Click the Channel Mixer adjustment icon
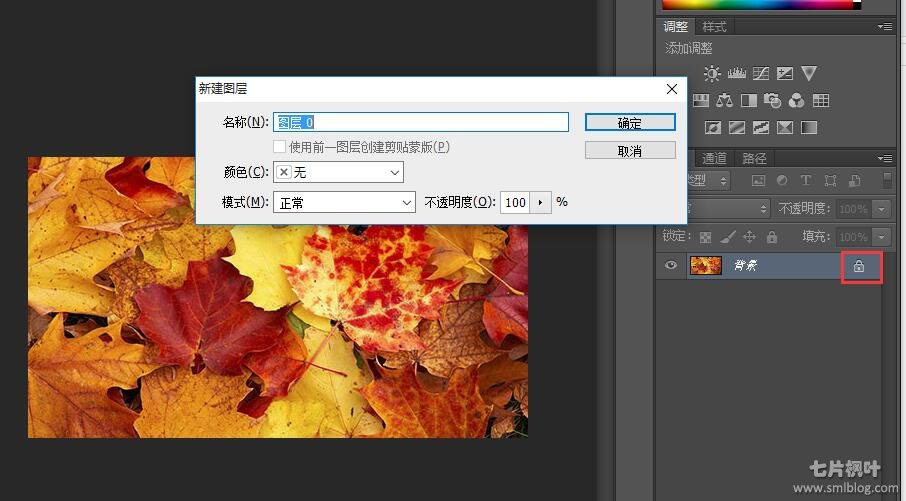The image size is (906, 501). point(797,100)
